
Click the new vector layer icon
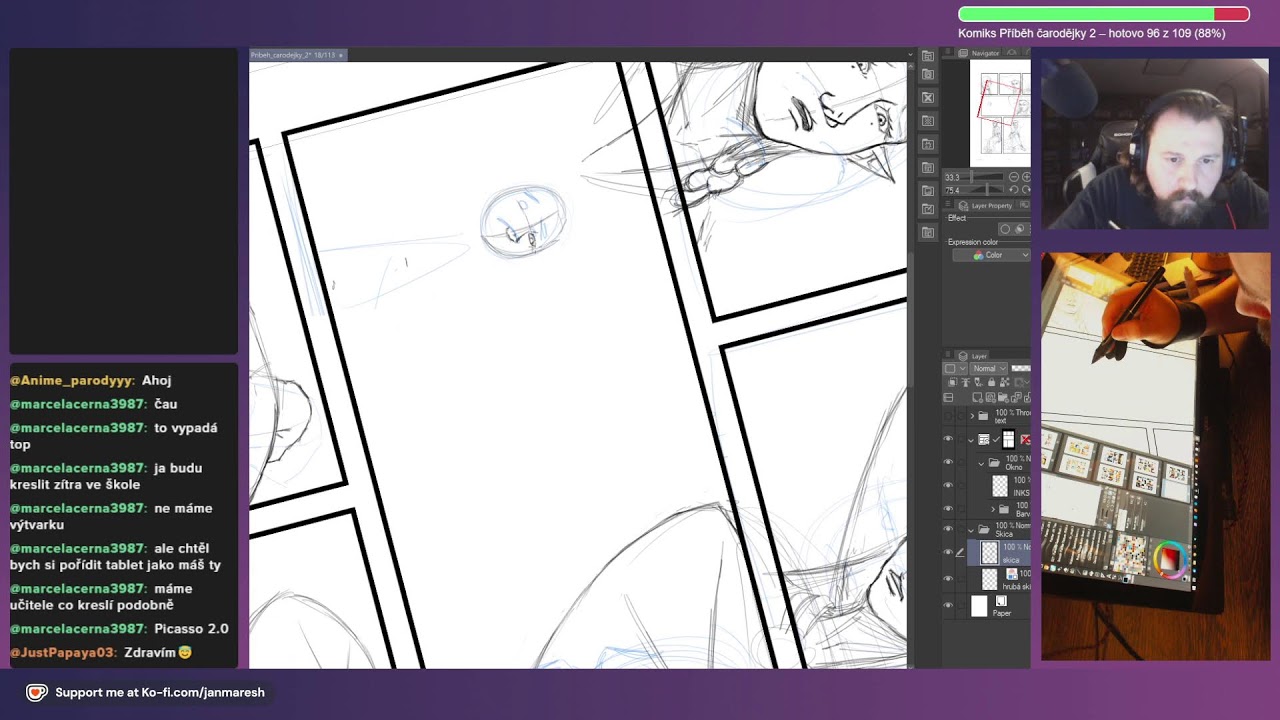[991, 397]
